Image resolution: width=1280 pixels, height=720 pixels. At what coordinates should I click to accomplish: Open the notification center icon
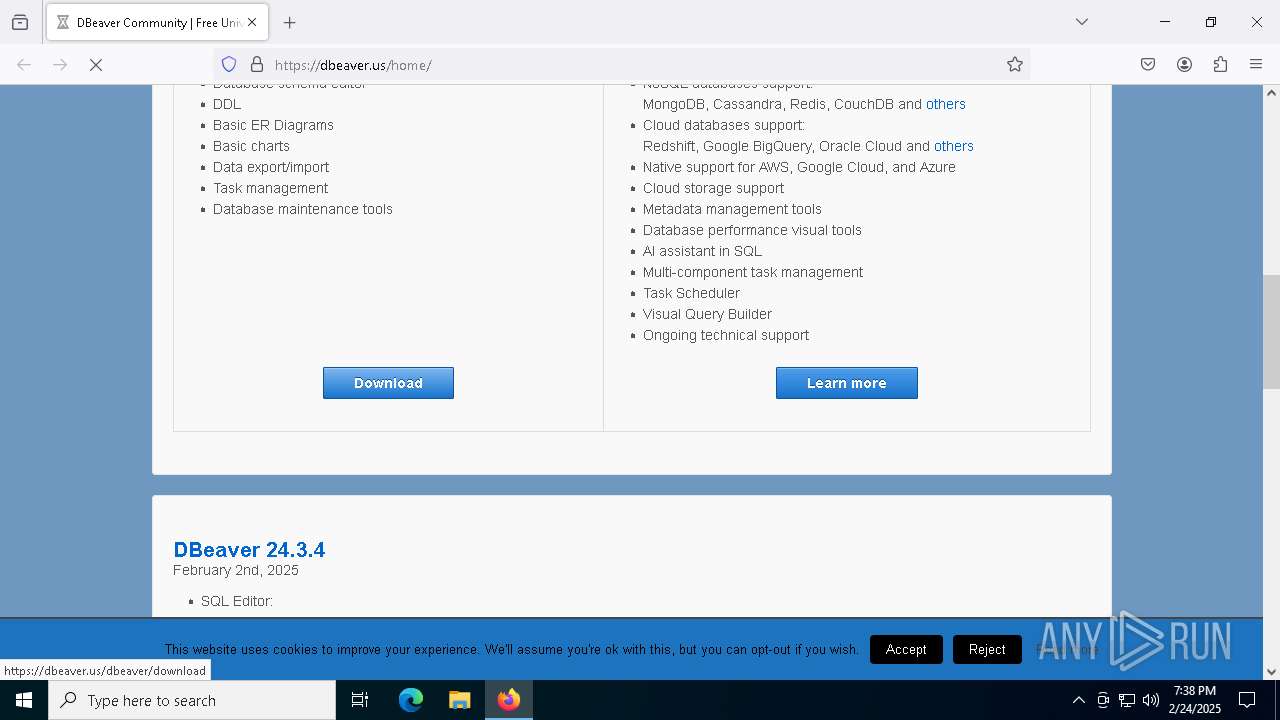click(1247, 700)
